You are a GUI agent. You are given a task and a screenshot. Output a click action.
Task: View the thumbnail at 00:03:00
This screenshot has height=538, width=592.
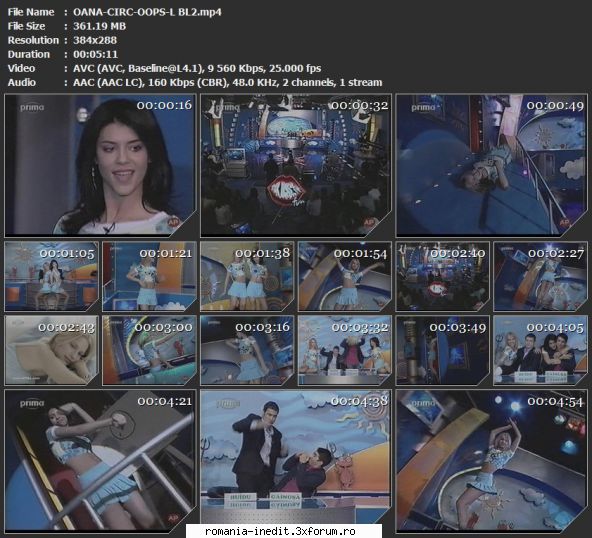149,350
